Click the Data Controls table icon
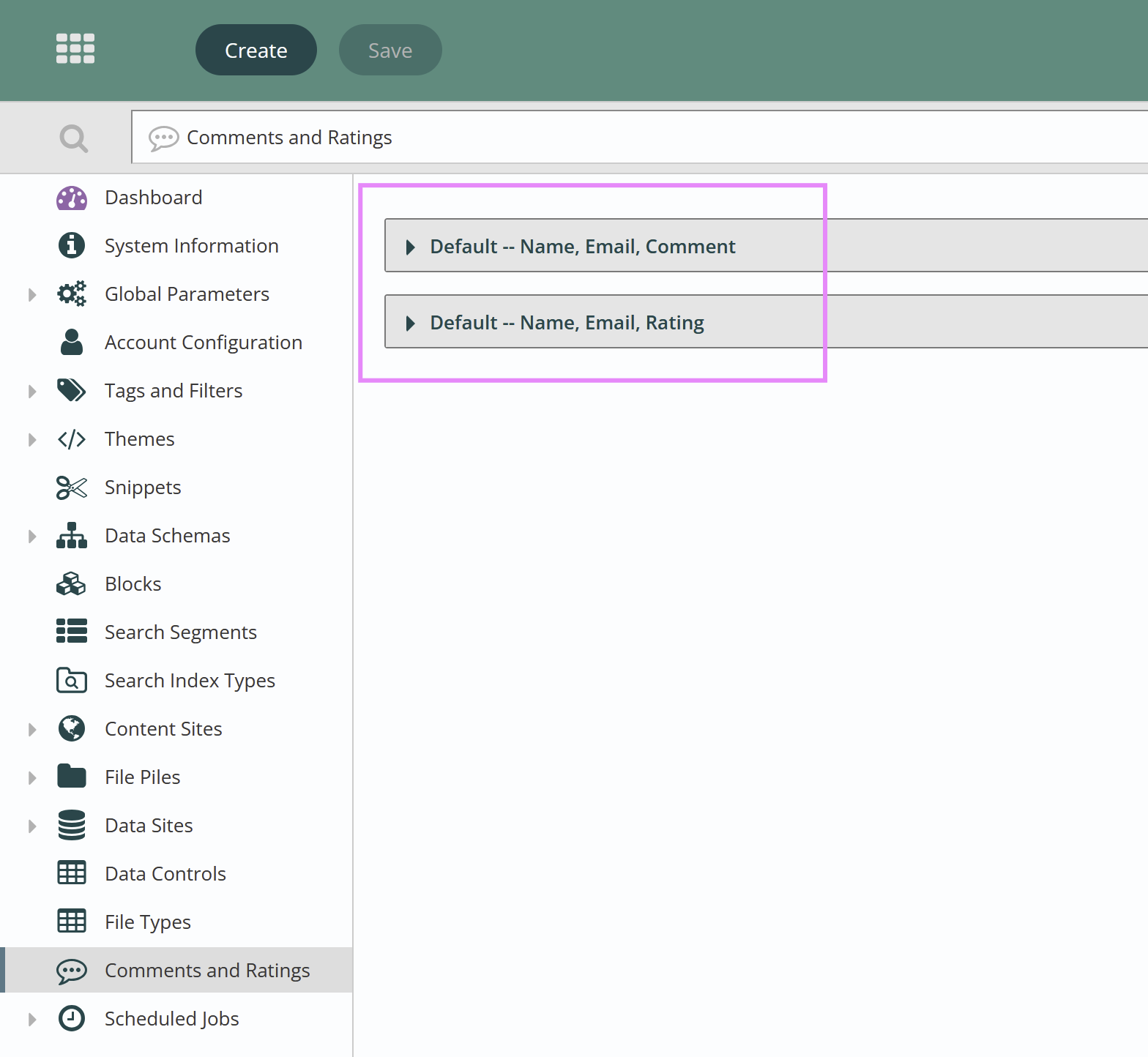Screen dimensions: 1148x1057 (72, 873)
